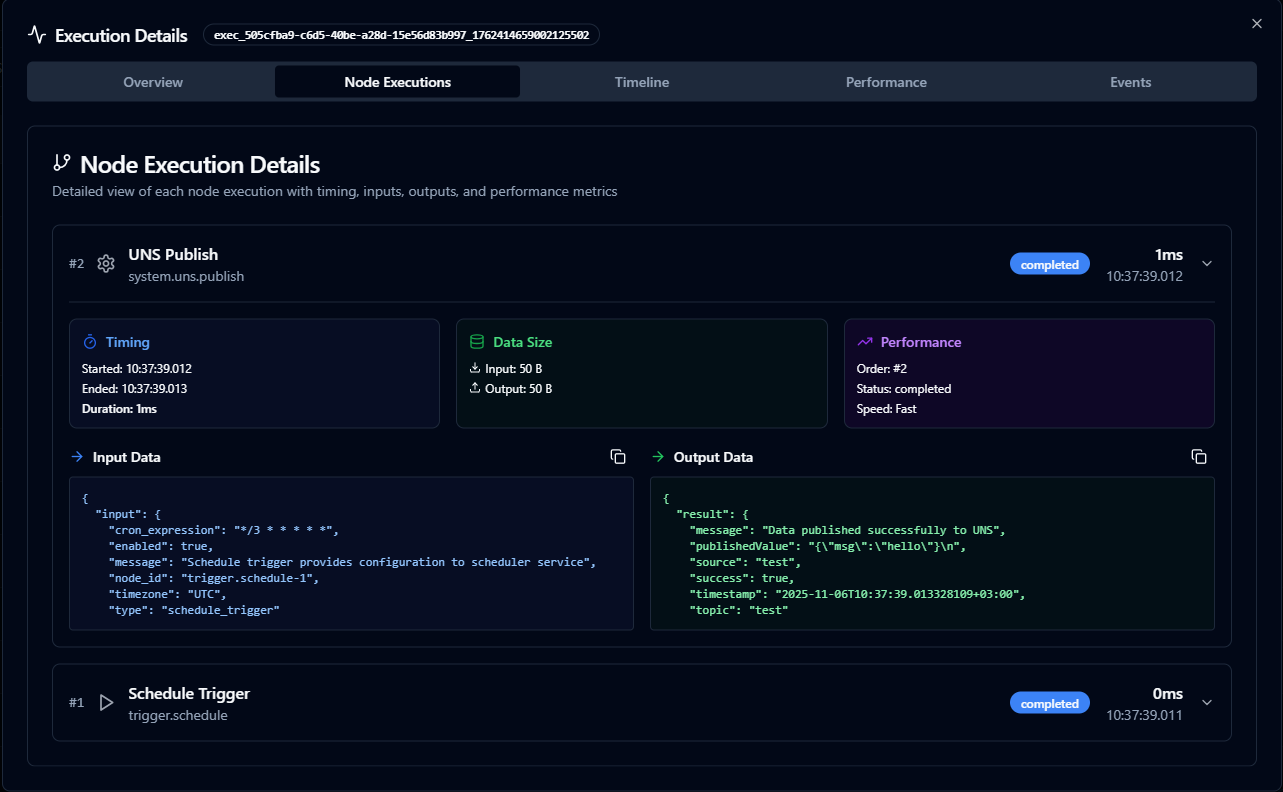Click the stopwatch icon in Timing card

point(90,342)
